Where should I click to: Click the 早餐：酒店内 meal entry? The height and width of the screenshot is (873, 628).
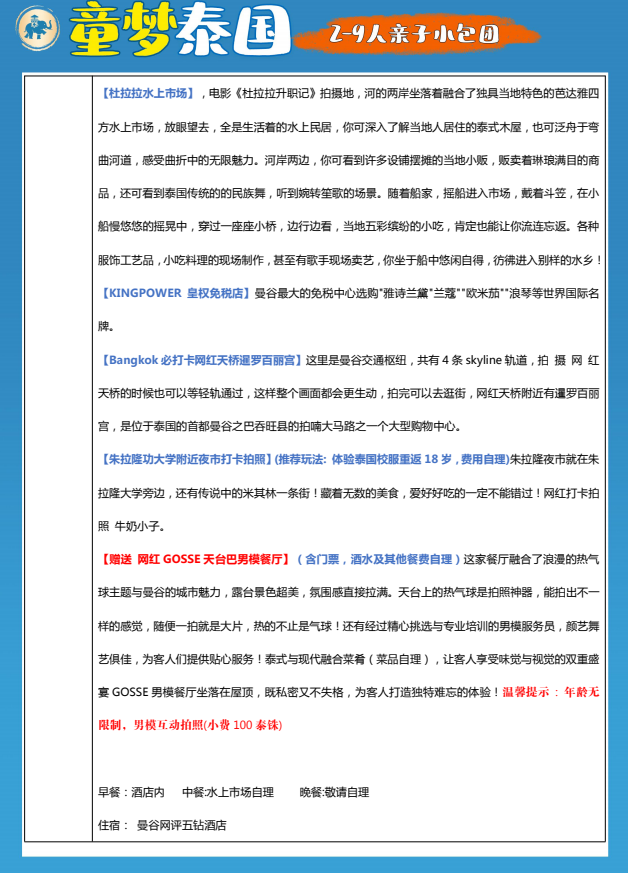pyautogui.click(x=131, y=792)
